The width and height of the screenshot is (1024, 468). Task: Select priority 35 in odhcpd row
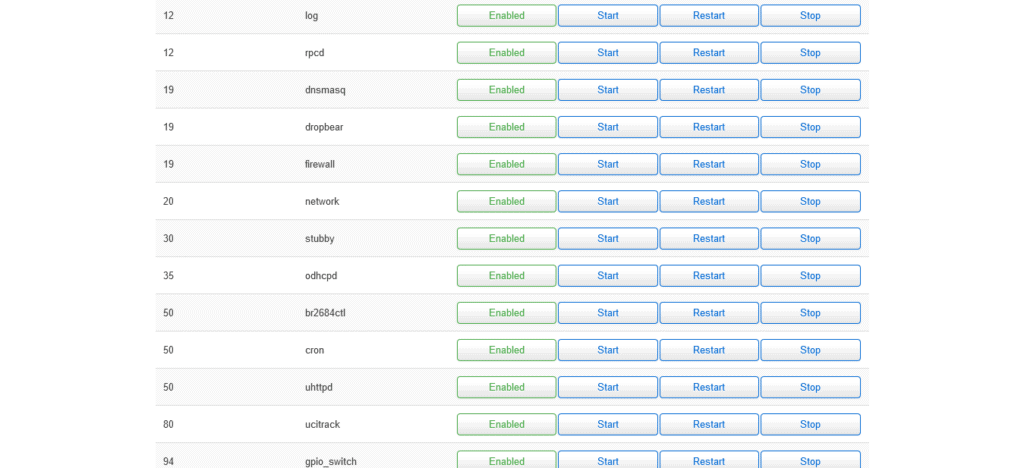[x=168, y=276]
